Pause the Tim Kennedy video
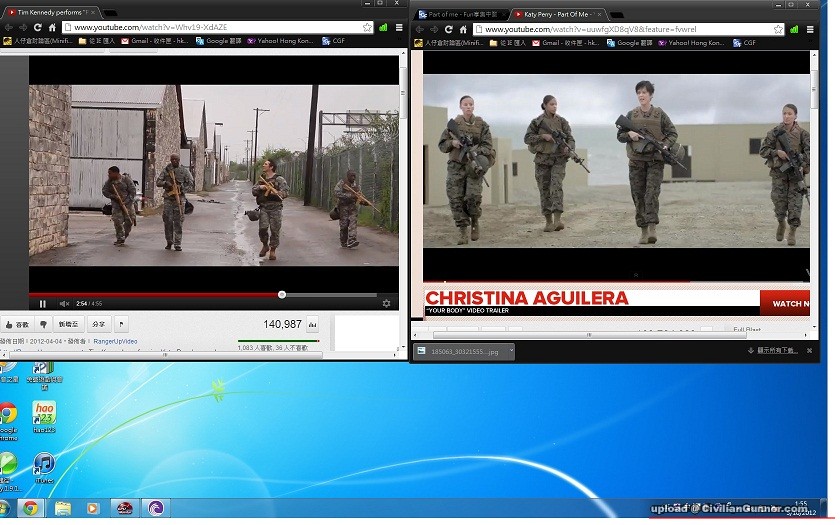840x525 pixels. click(43, 303)
